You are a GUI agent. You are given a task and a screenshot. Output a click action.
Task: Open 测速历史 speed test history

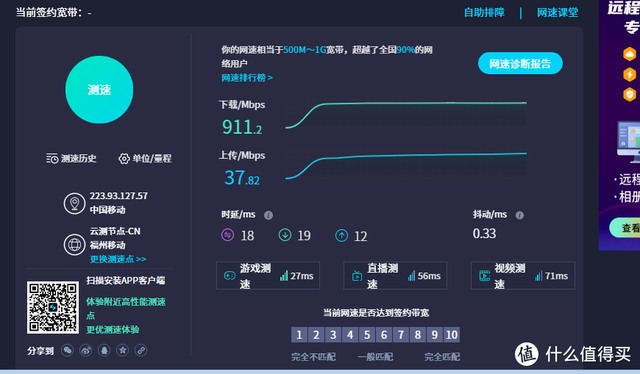point(71,158)
